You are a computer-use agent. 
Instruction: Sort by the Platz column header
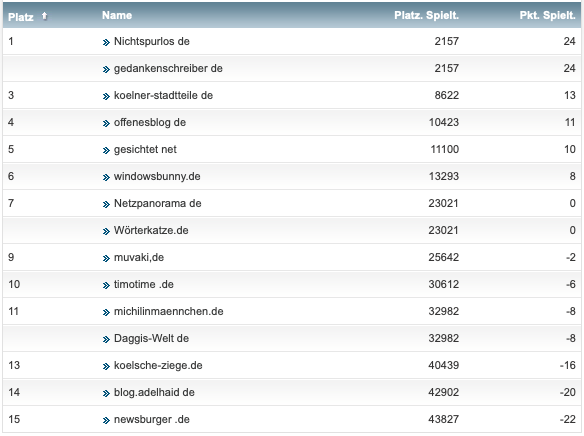point(21,17)
